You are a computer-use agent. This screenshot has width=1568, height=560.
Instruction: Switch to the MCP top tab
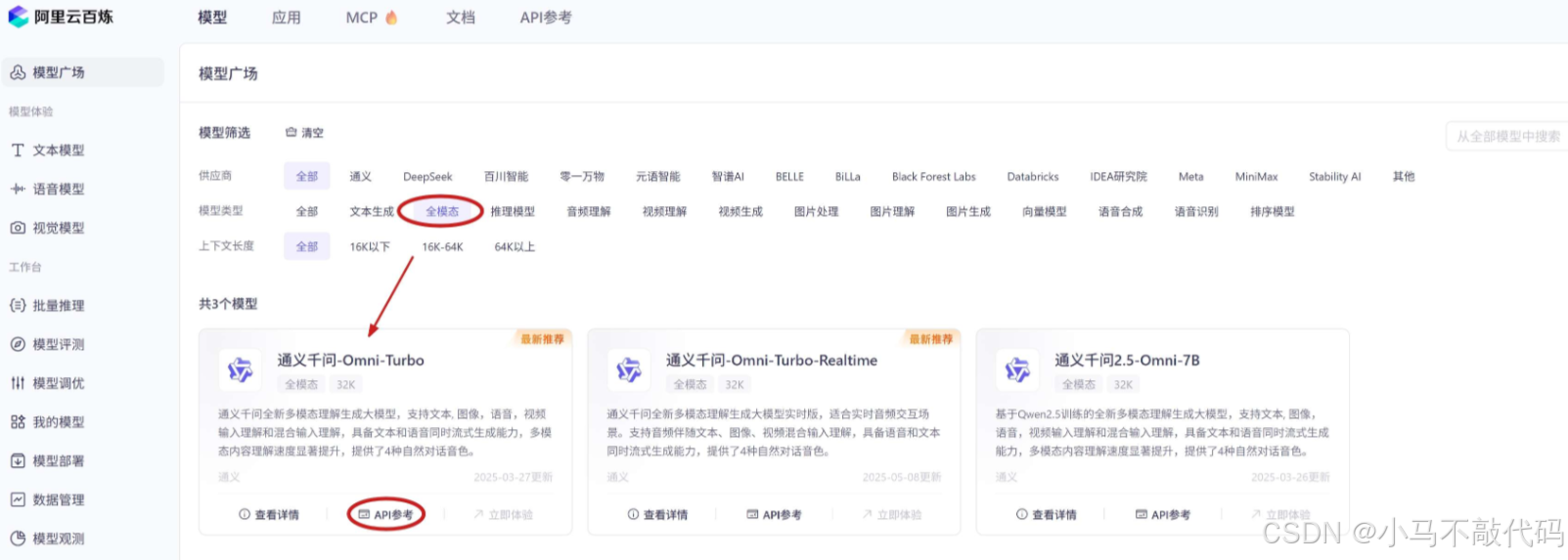pos(362,18)
